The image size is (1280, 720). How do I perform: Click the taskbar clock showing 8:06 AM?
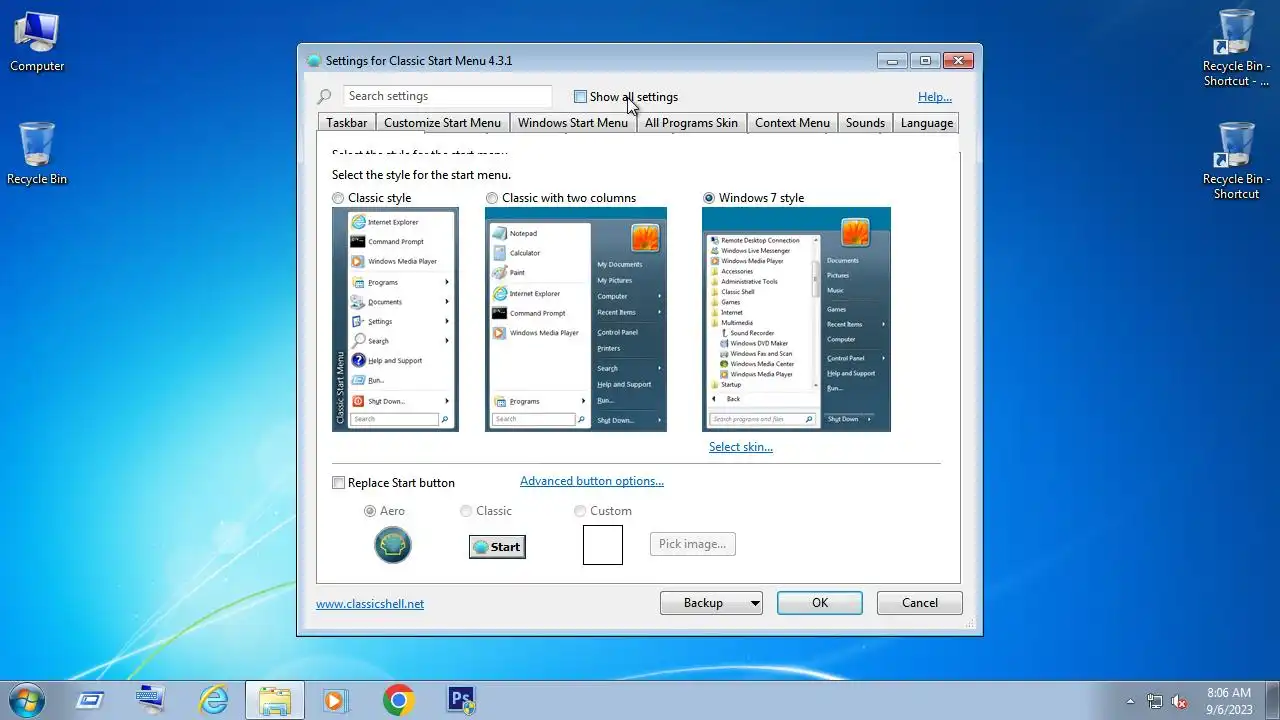(x=1229, y=700)
